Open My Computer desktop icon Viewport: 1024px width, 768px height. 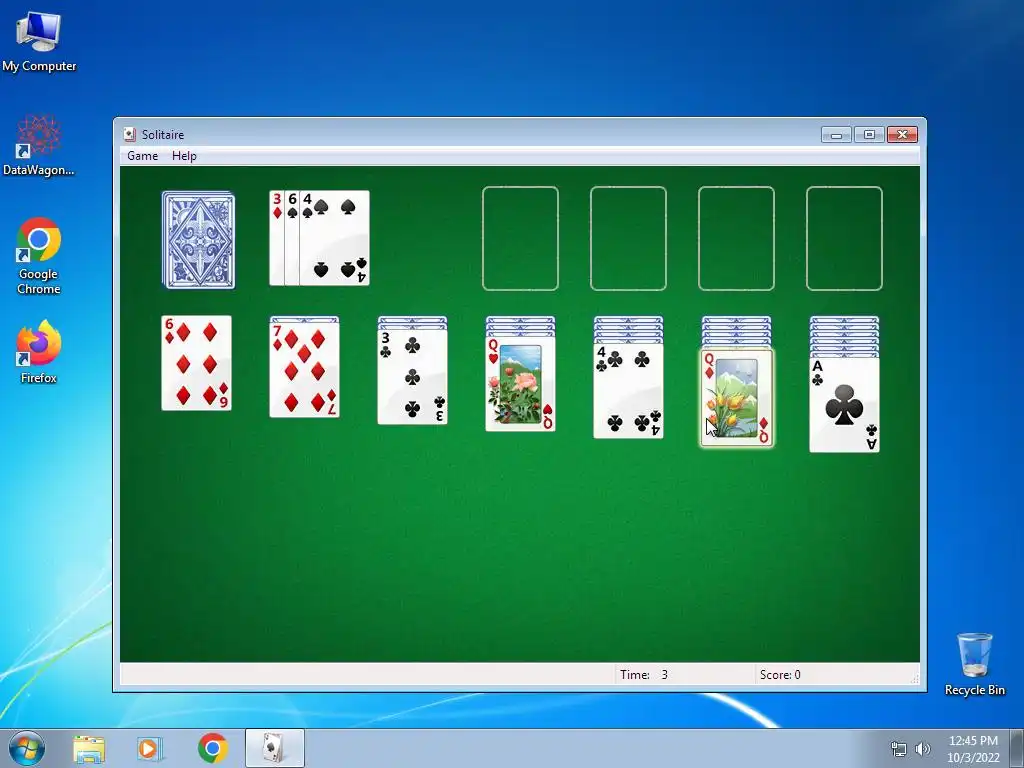pyautogui.click(x=39, y=40)
